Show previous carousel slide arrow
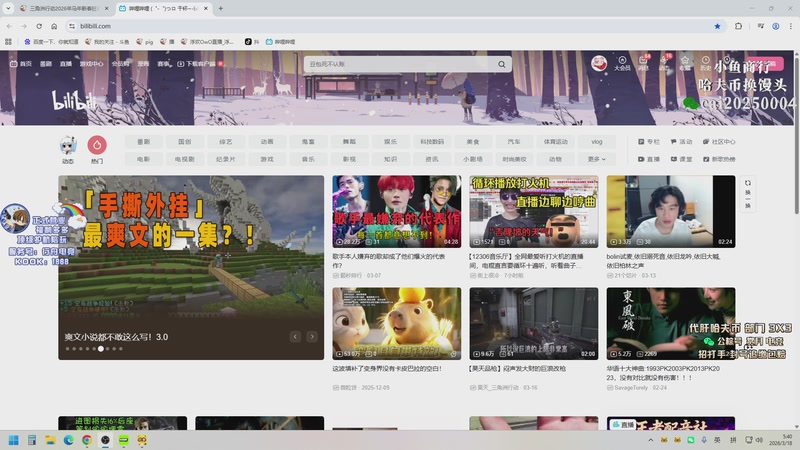The width and height of the screenshot is (800, 450). click(x=295, y=336)
